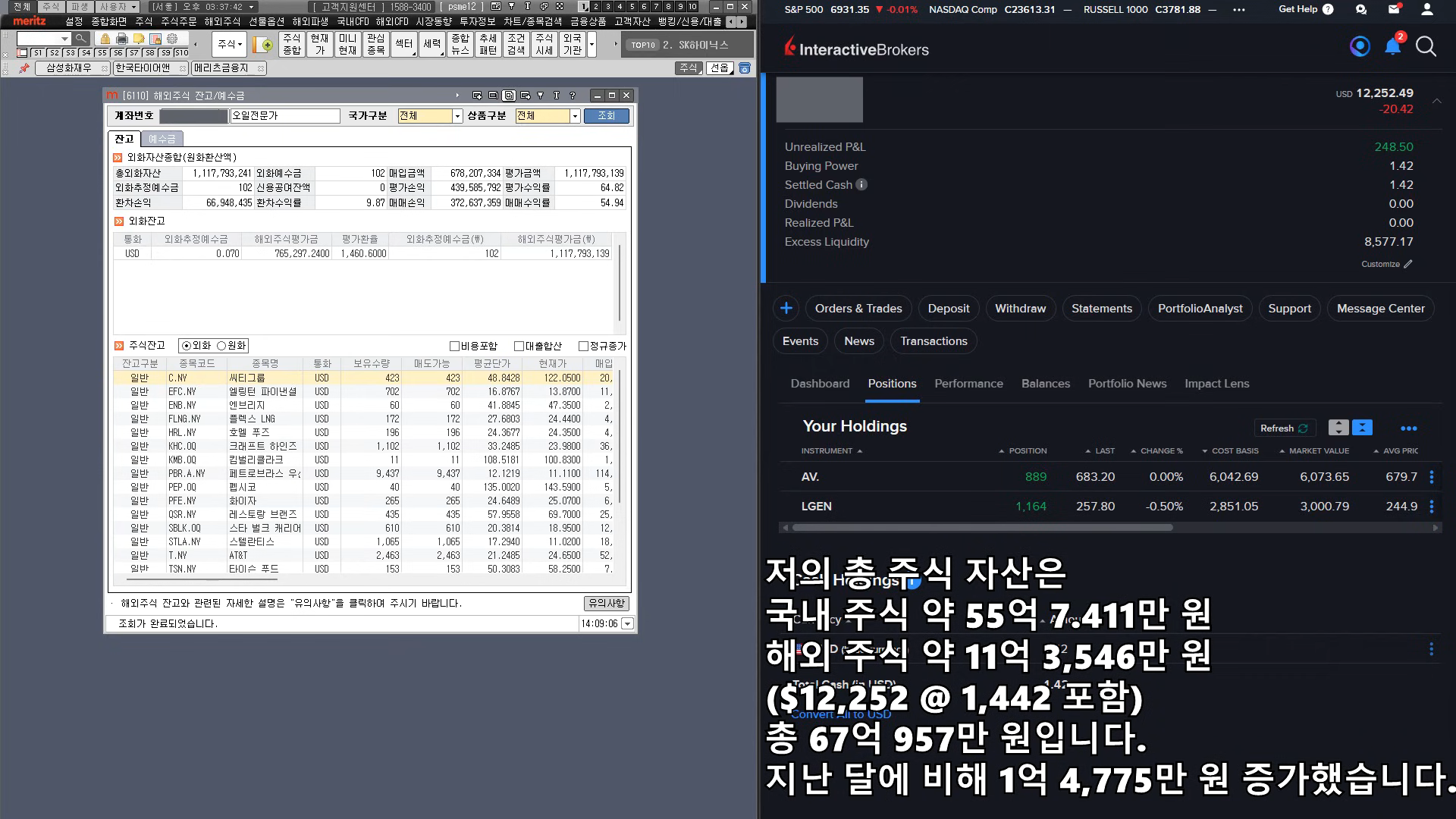The height and width of the screenshot is (819, 1456).
Task: Open the 상품구분 dropdown
Action: click(x=575, y=116)
